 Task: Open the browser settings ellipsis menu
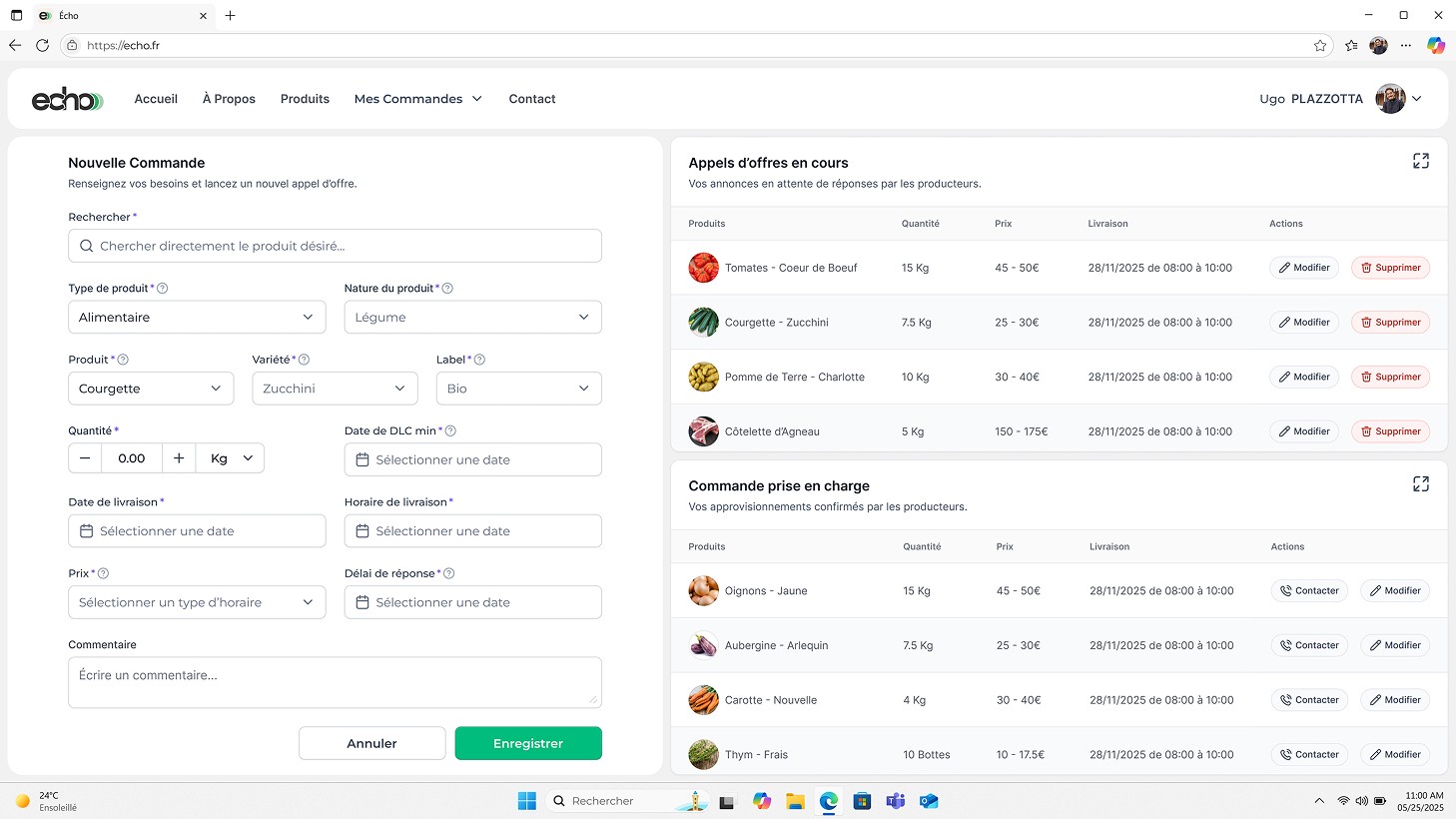click(x=1406, y=45)
